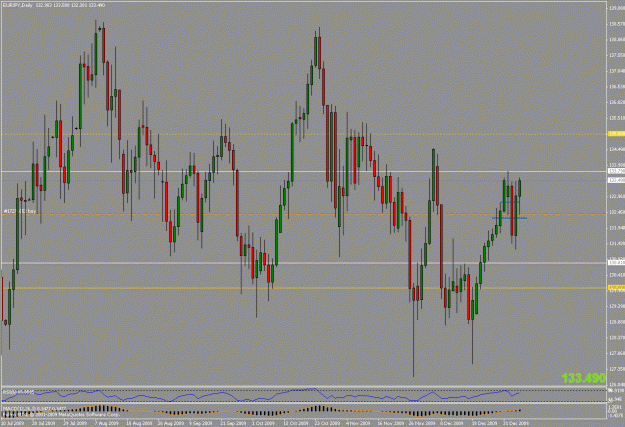This screenshot has height=427, width=625.
Task: Click the latest green candle at chart's right end
Action: tap(520, 188)
